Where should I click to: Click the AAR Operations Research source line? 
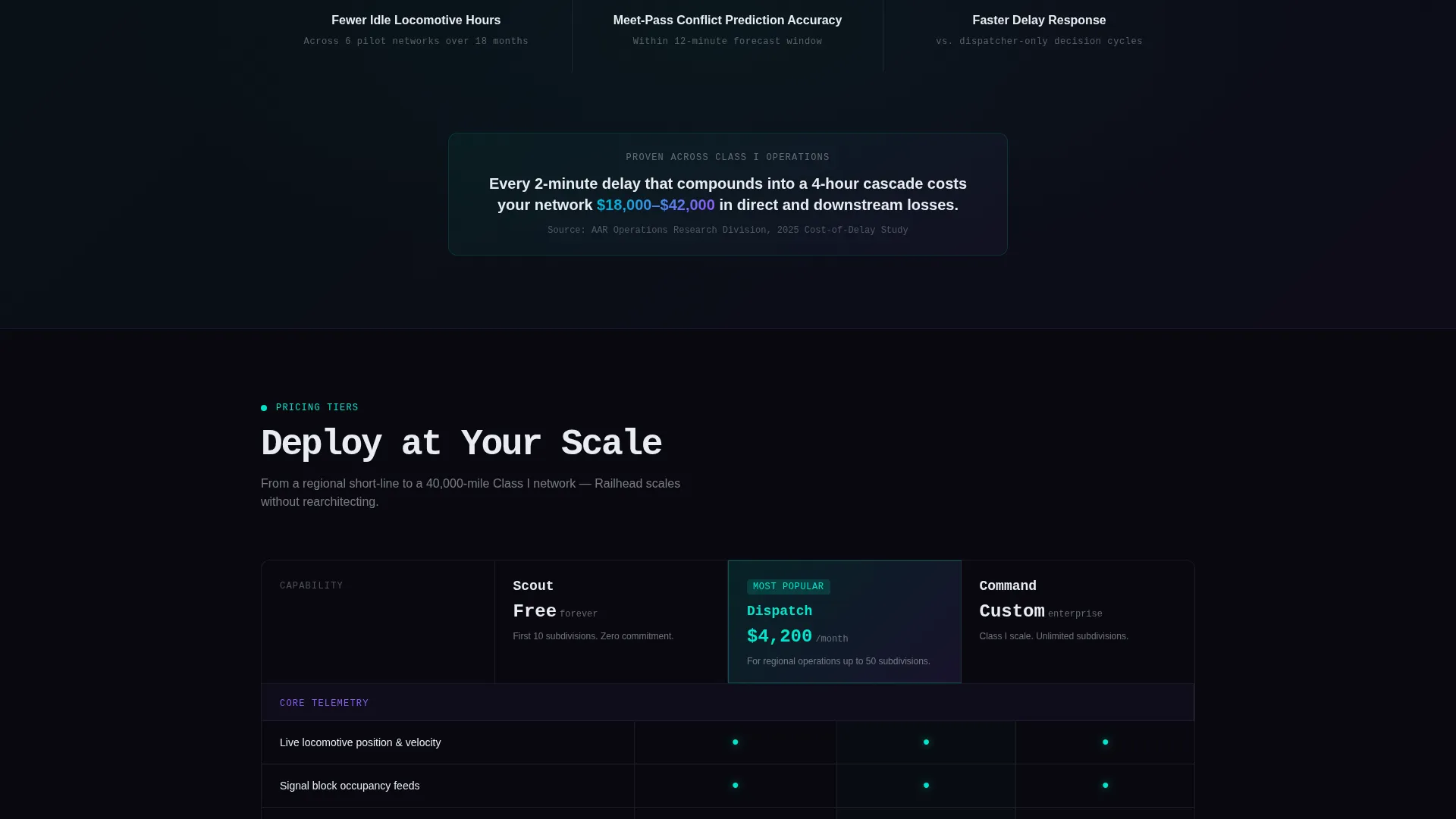coord(727,231)
